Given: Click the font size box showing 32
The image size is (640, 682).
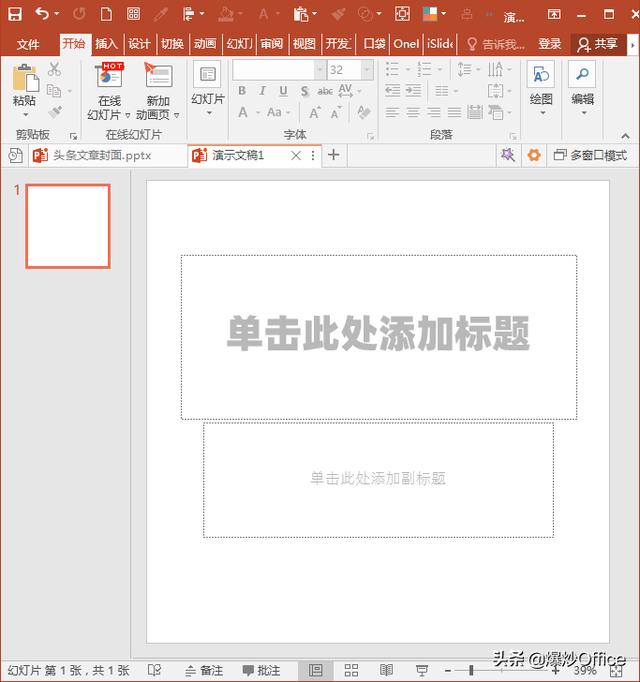Looking at the screenshot, I should click(x=344, y=70).
